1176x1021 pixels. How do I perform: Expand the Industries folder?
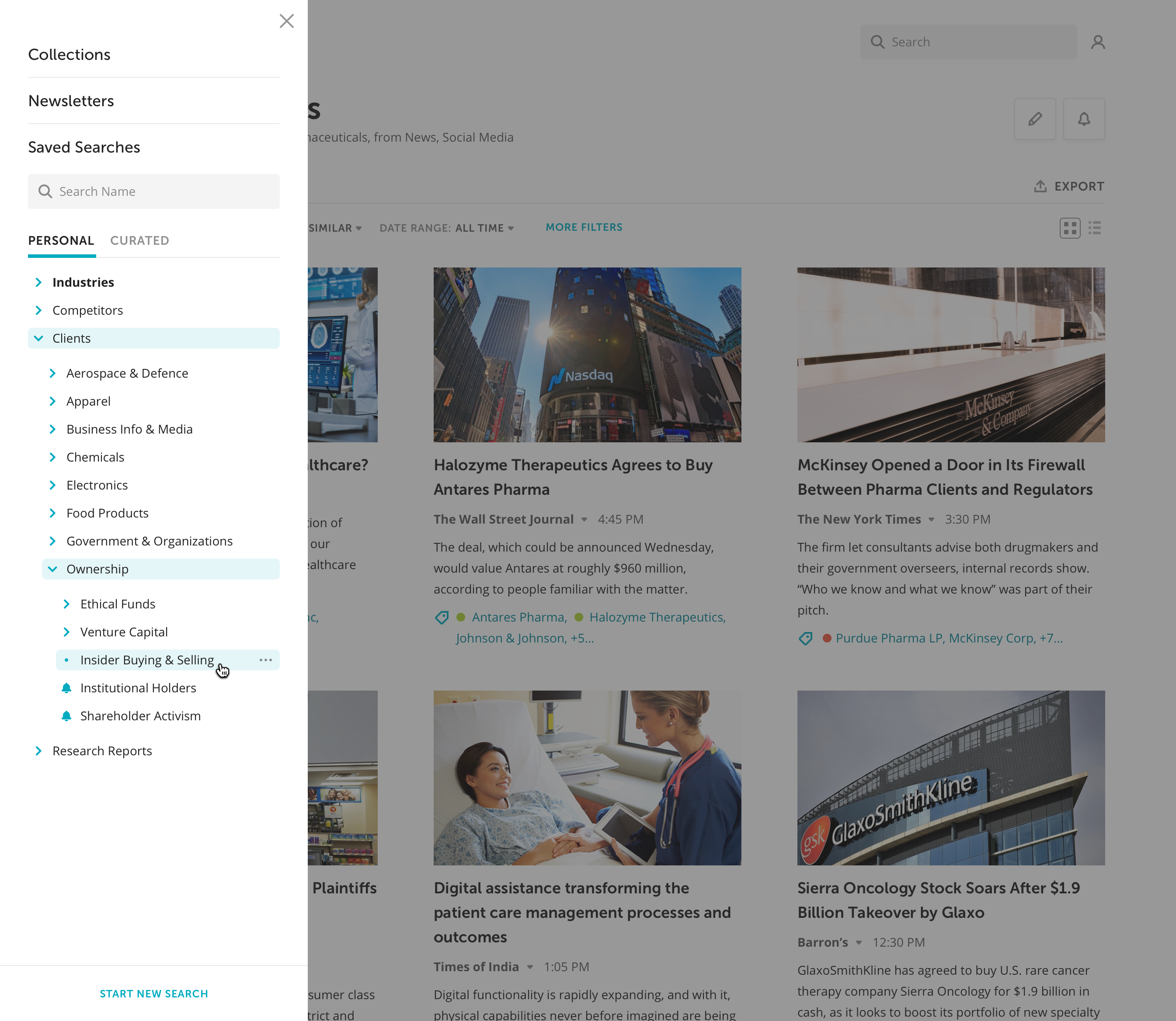(39, 282)
